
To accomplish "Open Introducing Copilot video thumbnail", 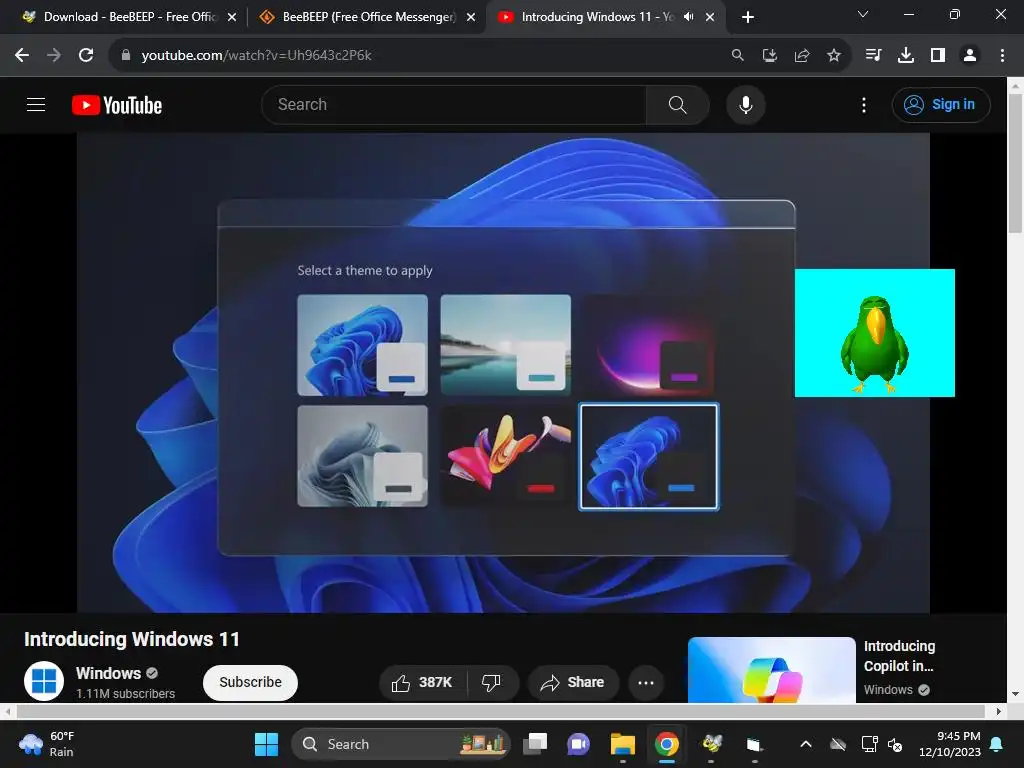I will point(771,670).
